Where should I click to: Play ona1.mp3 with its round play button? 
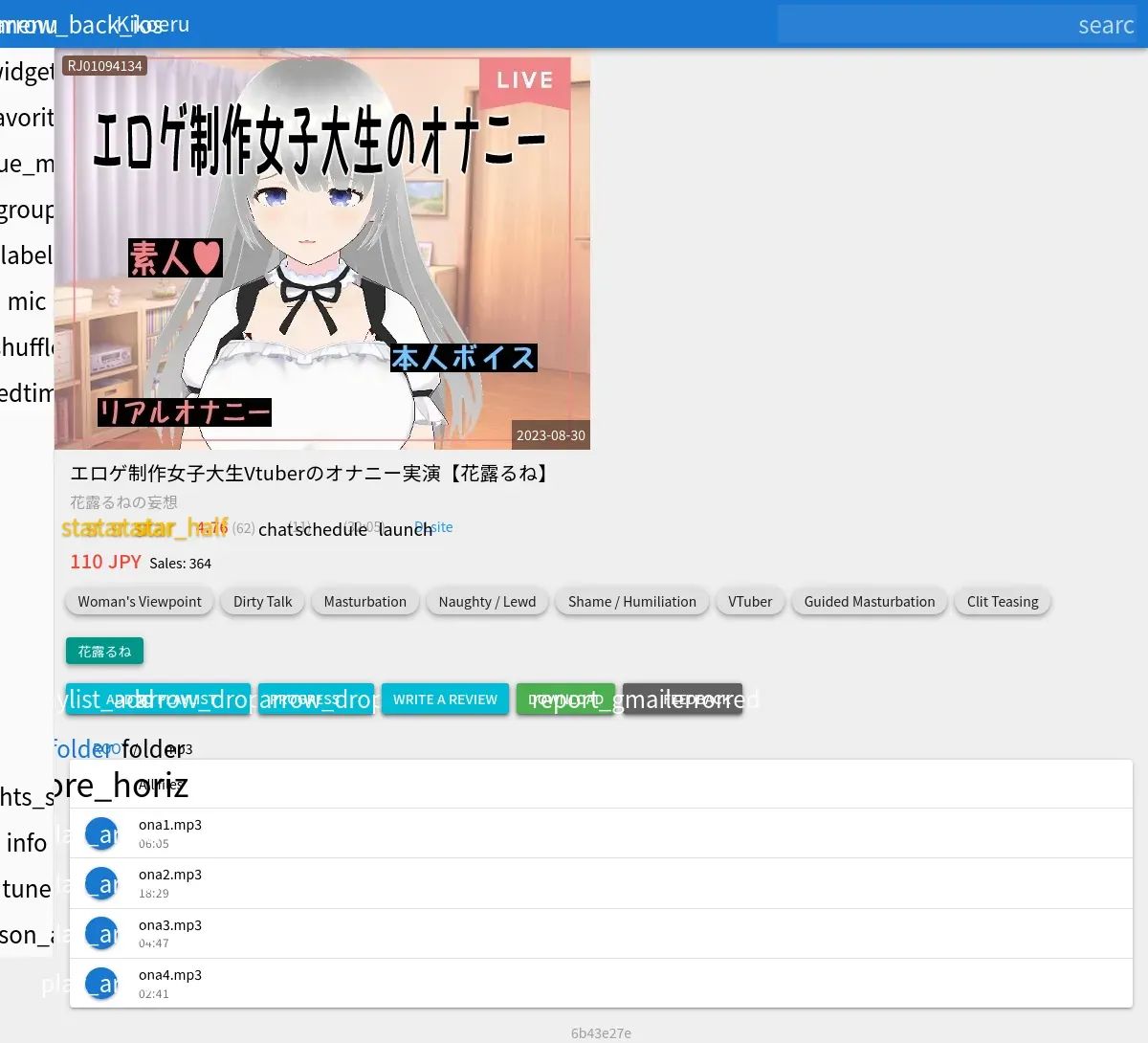click(x=101, y=834)
